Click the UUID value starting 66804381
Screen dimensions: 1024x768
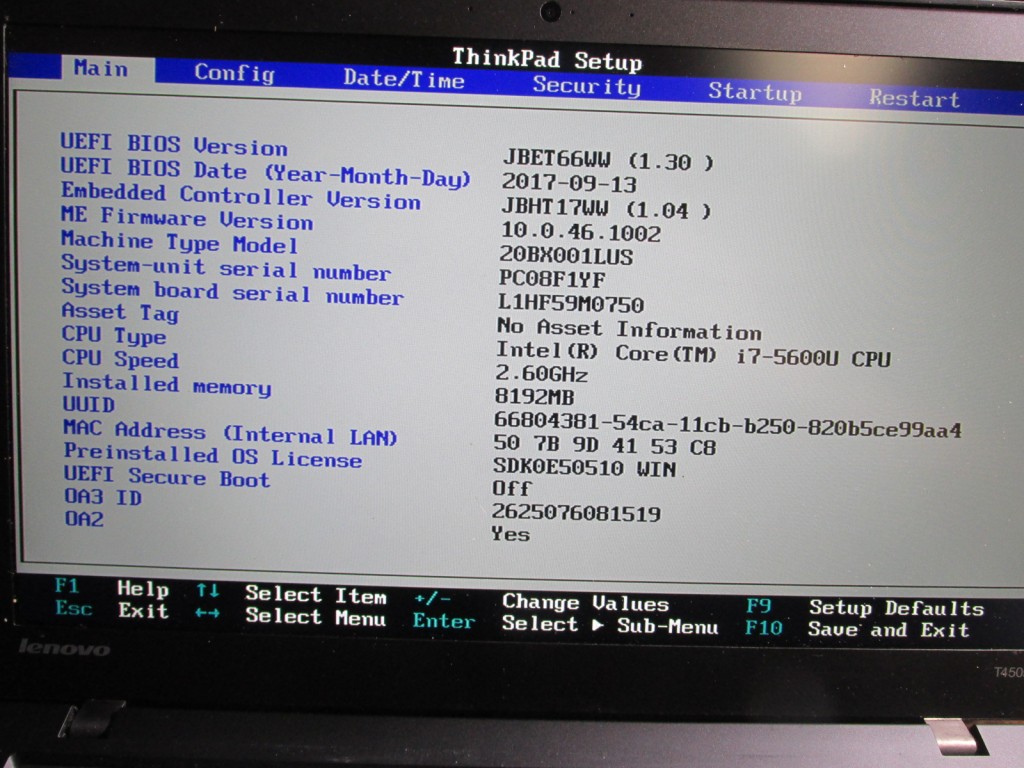(728, 424)
